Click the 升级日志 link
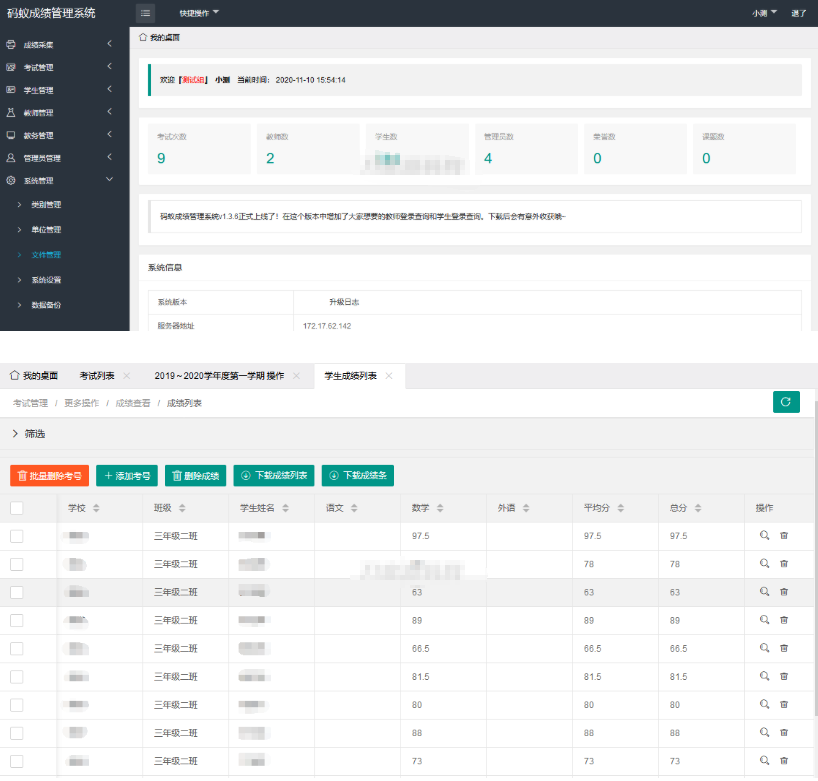Image resolution: width=818 pixels, height=781 pixels. coord(343,301)
